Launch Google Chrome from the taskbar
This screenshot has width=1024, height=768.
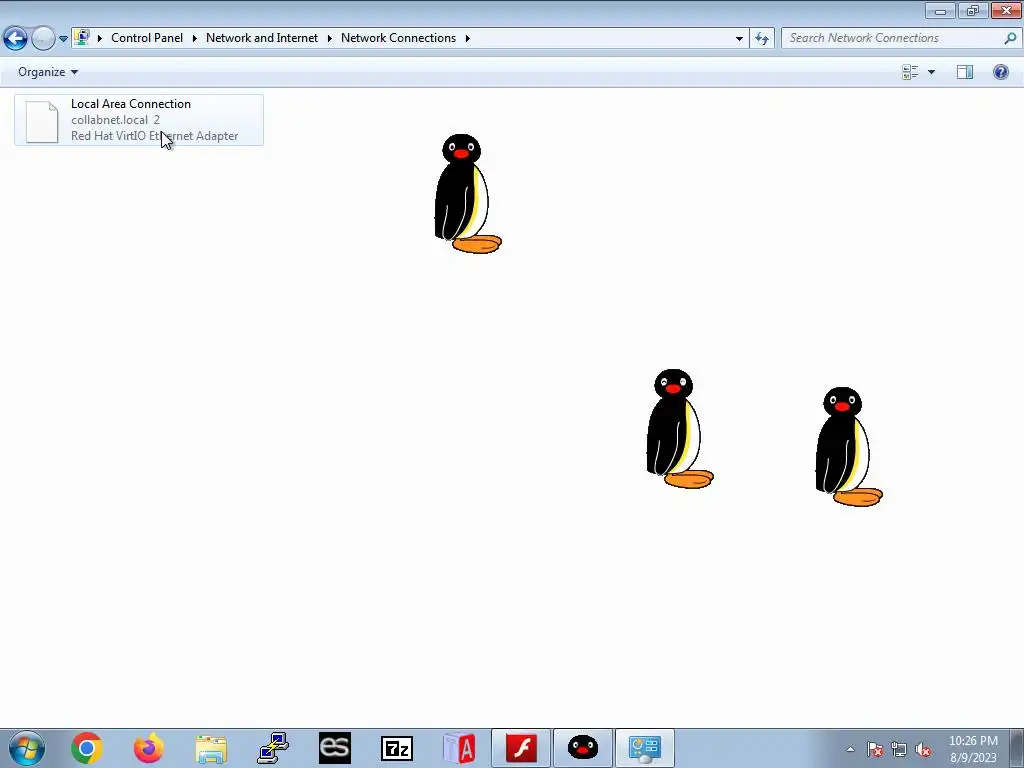pyautogui.click(x=87, y=748)
